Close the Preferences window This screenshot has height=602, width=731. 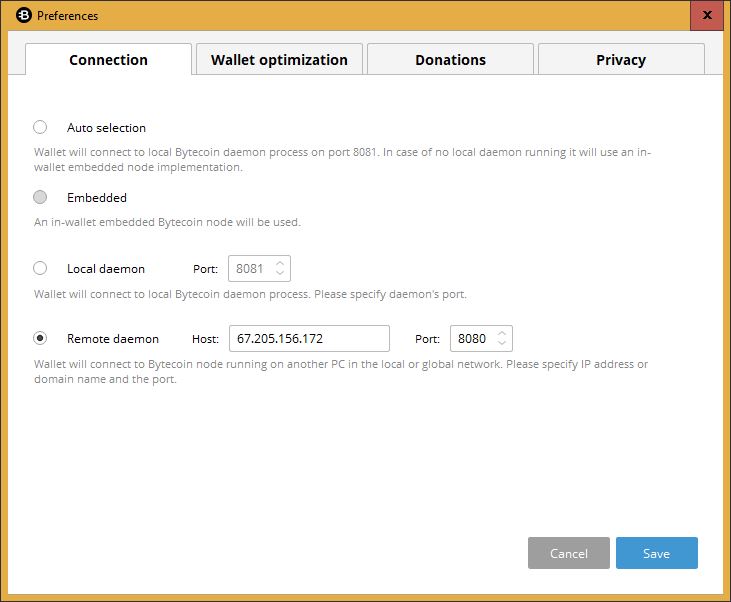(707, 15)
